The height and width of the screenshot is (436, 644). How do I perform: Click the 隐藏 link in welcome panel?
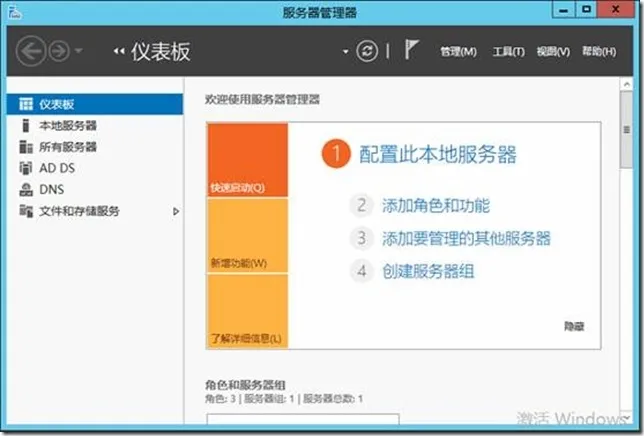coord(574,326)
